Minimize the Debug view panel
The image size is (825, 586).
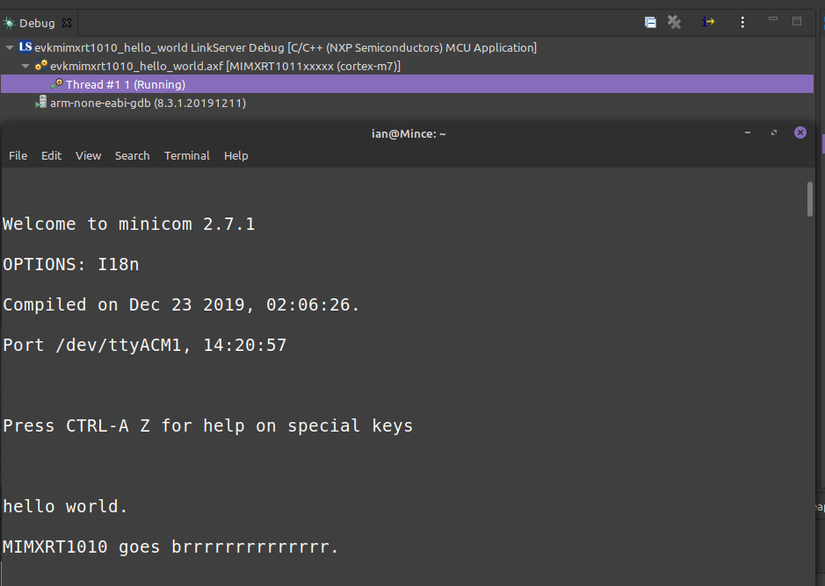point(773,21)
